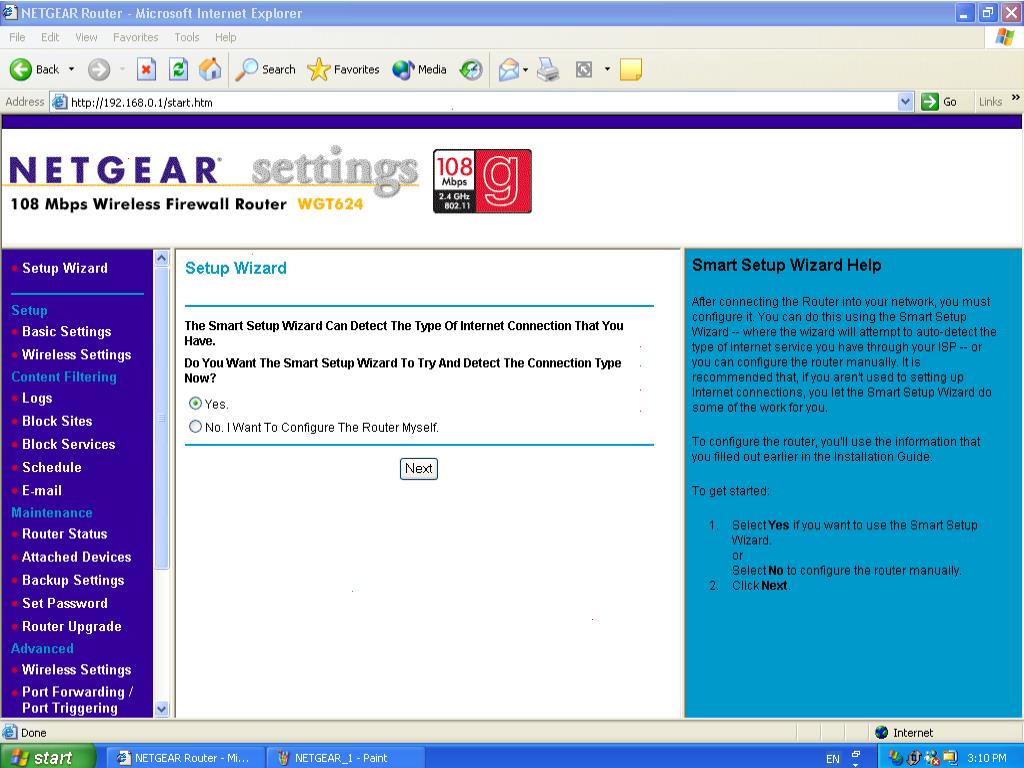Click the Internet zone status bar globe
Viewport: 1024px width, 768px height.
tap(882, 732)
